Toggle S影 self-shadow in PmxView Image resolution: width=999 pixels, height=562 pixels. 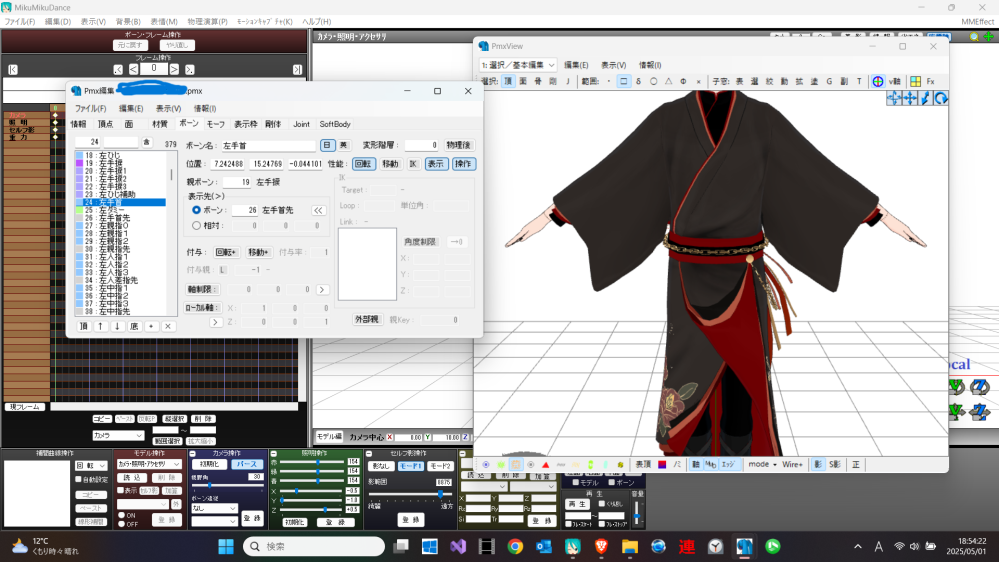(835, 465)
